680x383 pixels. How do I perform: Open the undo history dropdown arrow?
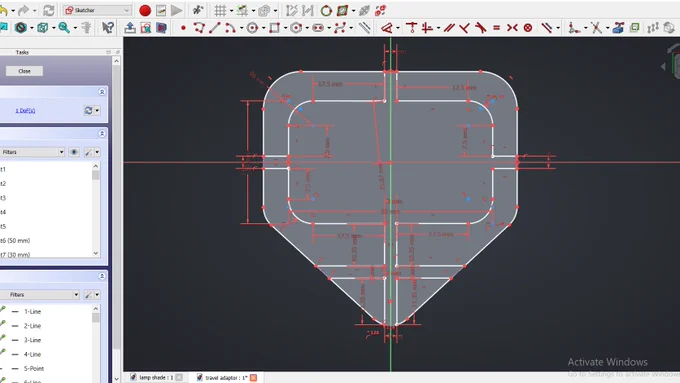click(x=13, y=10)
